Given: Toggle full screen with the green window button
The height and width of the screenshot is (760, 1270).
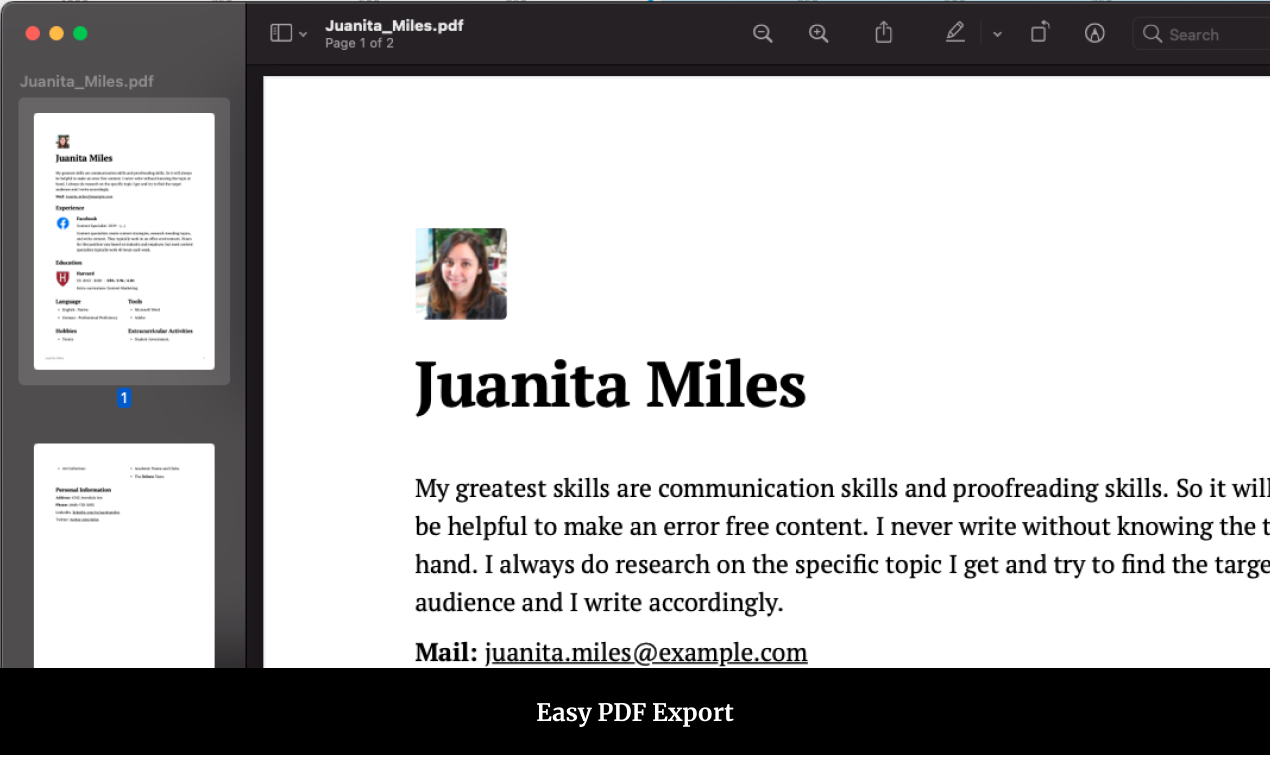Looking at the screenshot, I should pyautogui.click(x=82, y=33).
